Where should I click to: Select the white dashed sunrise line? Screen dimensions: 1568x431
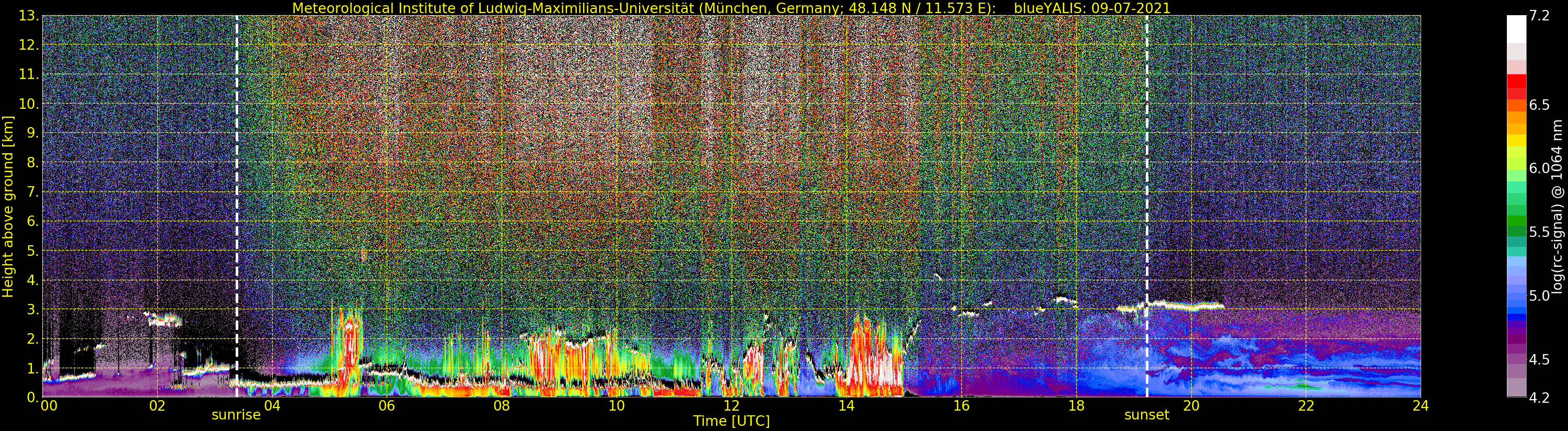pos(237,183)
